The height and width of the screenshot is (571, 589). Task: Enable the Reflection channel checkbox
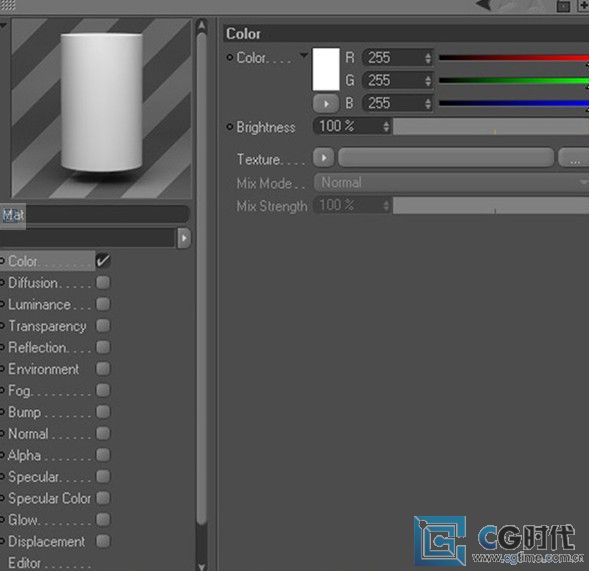tap(103, 347)
